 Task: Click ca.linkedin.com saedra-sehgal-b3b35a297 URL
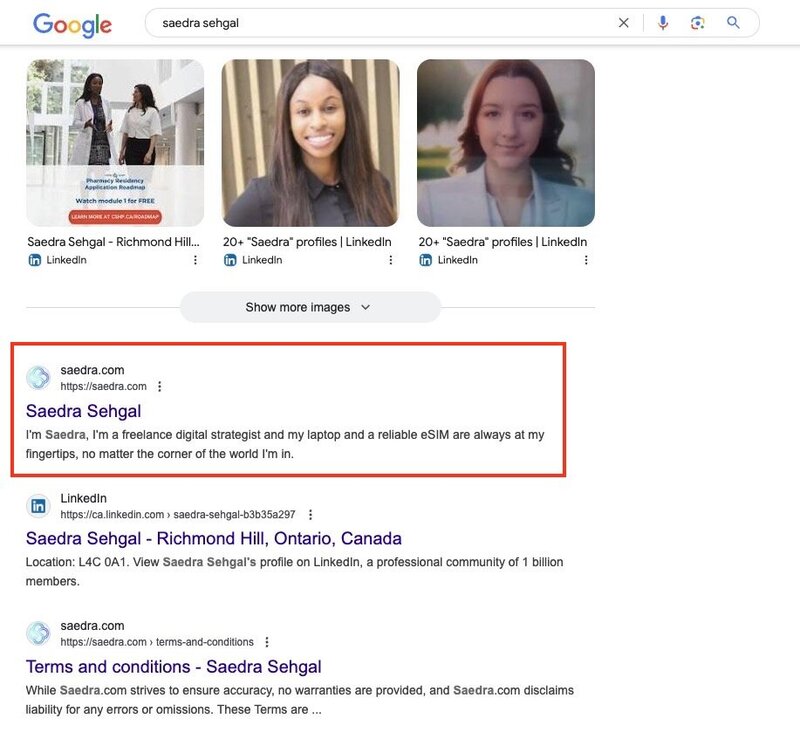pos(178,514)
